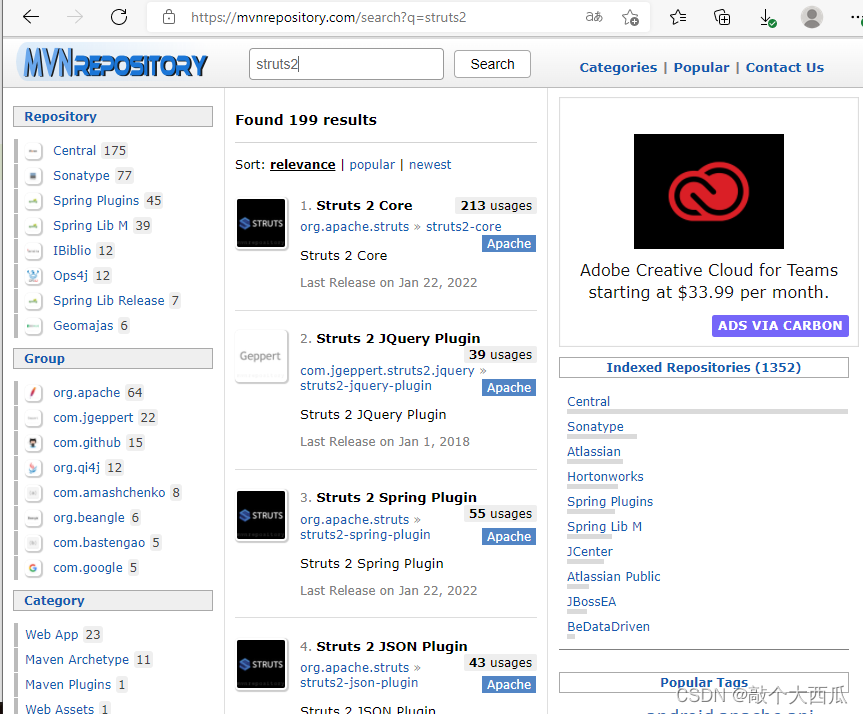Screen dimensions: 863x714
Task: Open Hortonworks in indexed repositories list
Action: pos(605,476)
